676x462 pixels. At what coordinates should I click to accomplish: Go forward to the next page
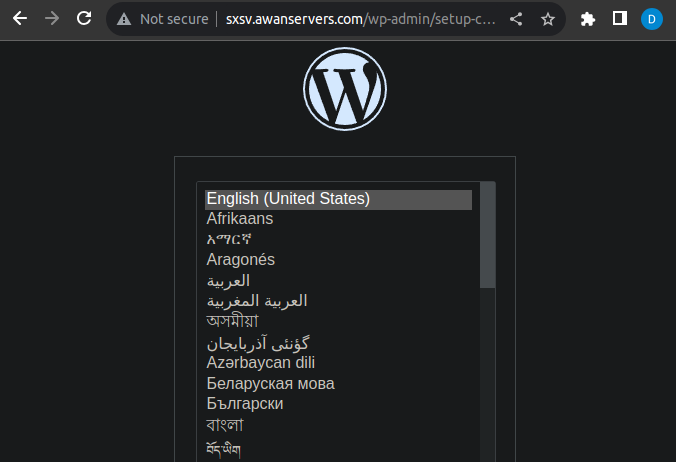(52, 19)
